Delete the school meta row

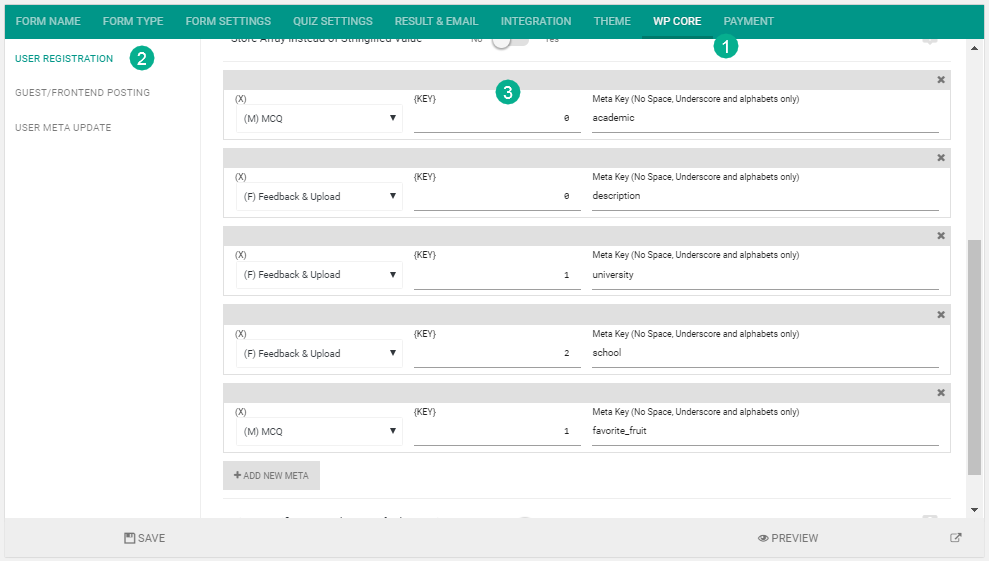940,315
